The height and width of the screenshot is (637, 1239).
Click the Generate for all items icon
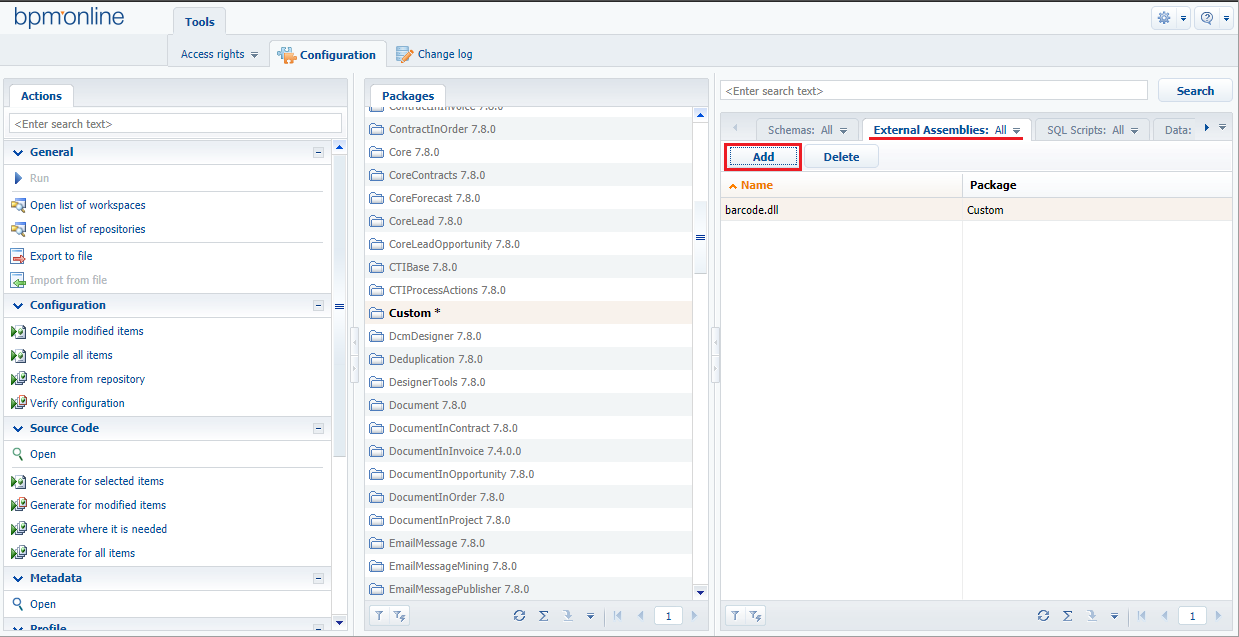tap(18, 553)
